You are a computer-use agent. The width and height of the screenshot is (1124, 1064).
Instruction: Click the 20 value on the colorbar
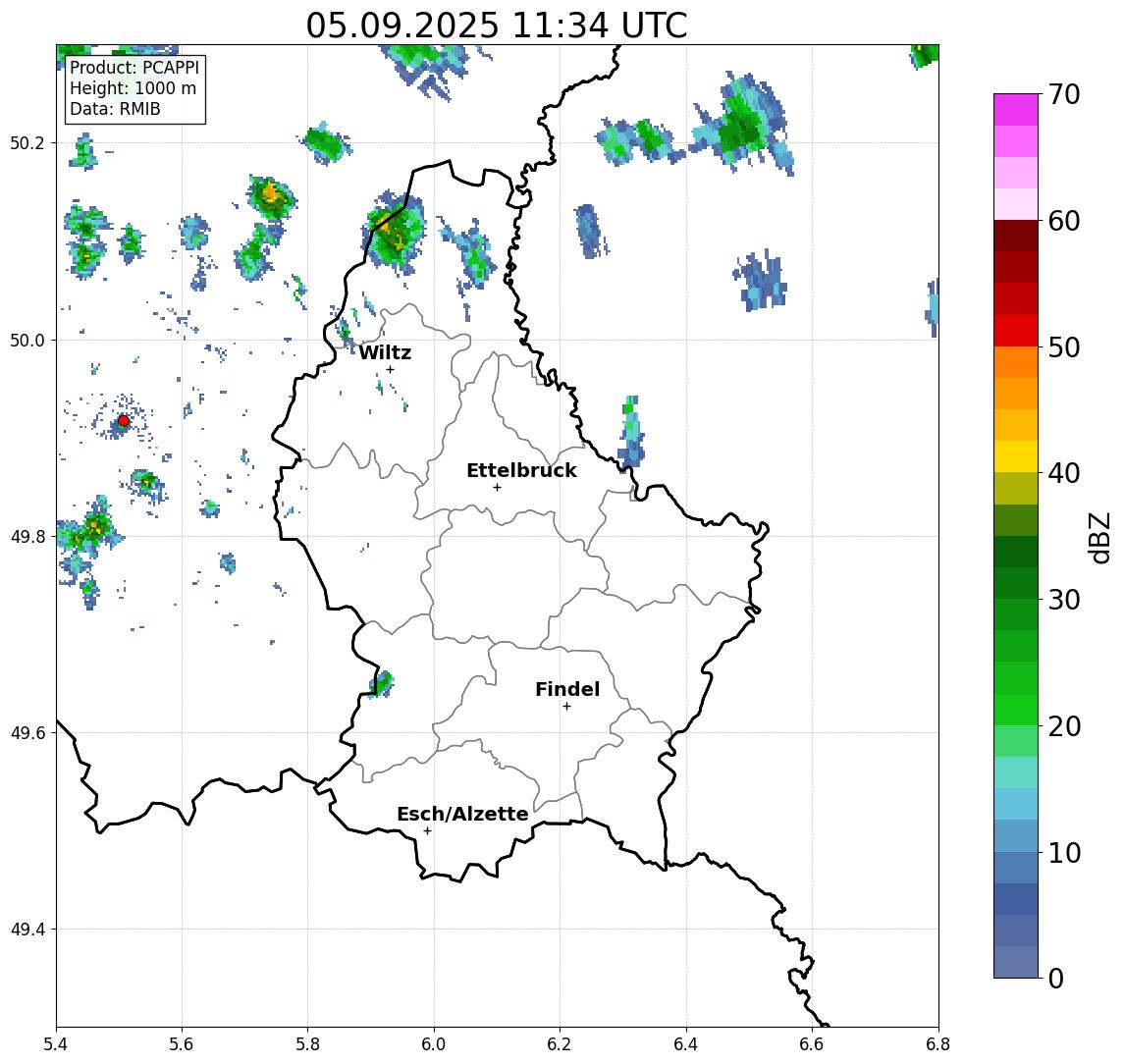pos(1064,725)
